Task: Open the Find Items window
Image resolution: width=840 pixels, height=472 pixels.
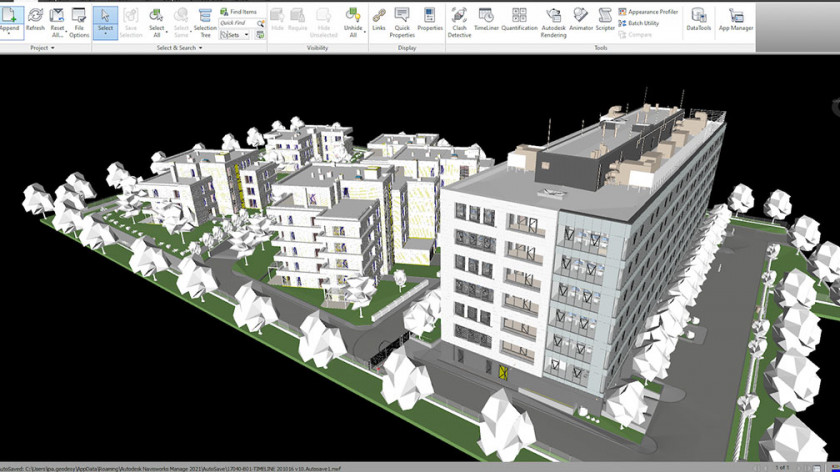Action: pos(238,12)
